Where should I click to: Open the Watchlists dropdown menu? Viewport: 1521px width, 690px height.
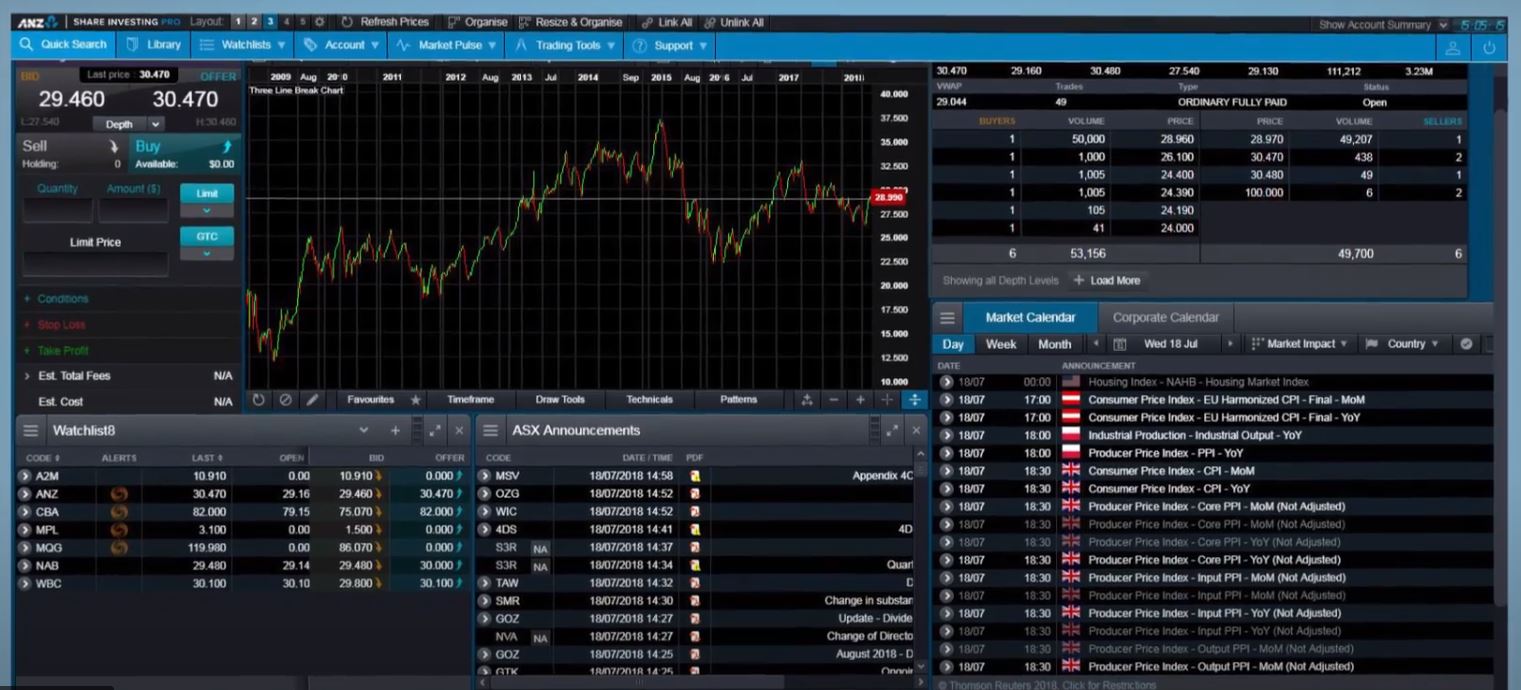point(243,45)
